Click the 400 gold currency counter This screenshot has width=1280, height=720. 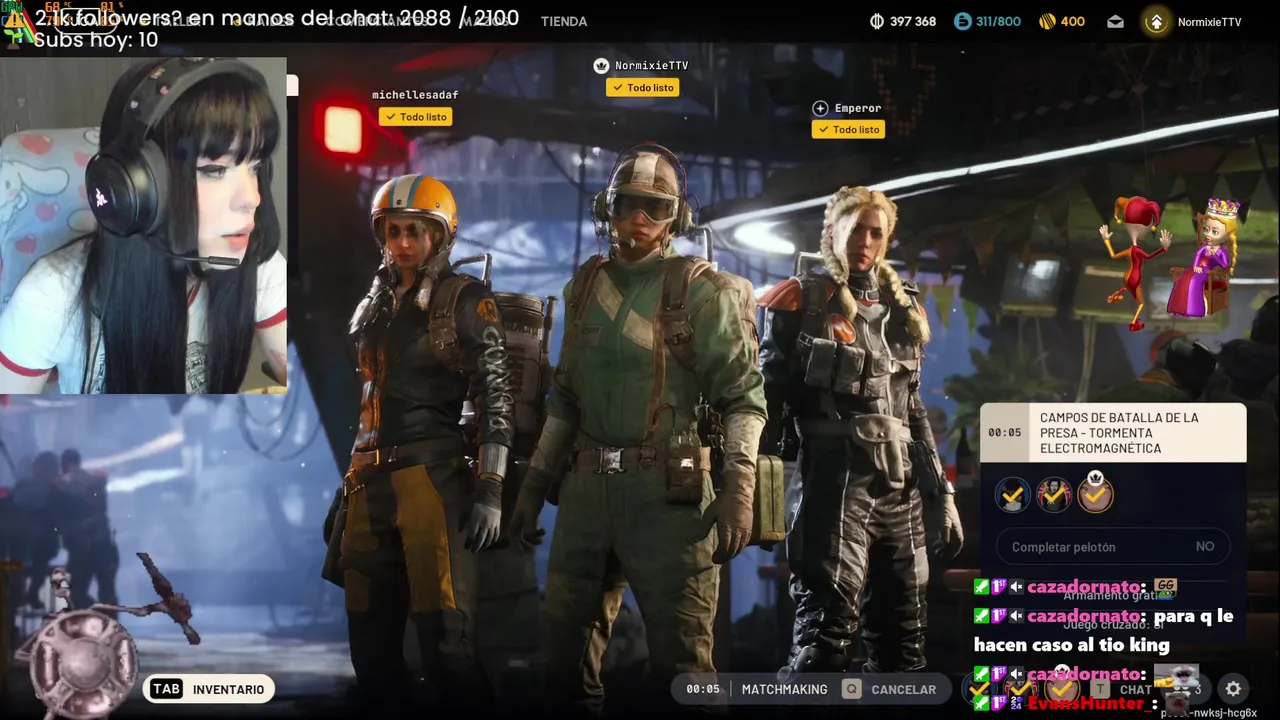[1062, 21]
